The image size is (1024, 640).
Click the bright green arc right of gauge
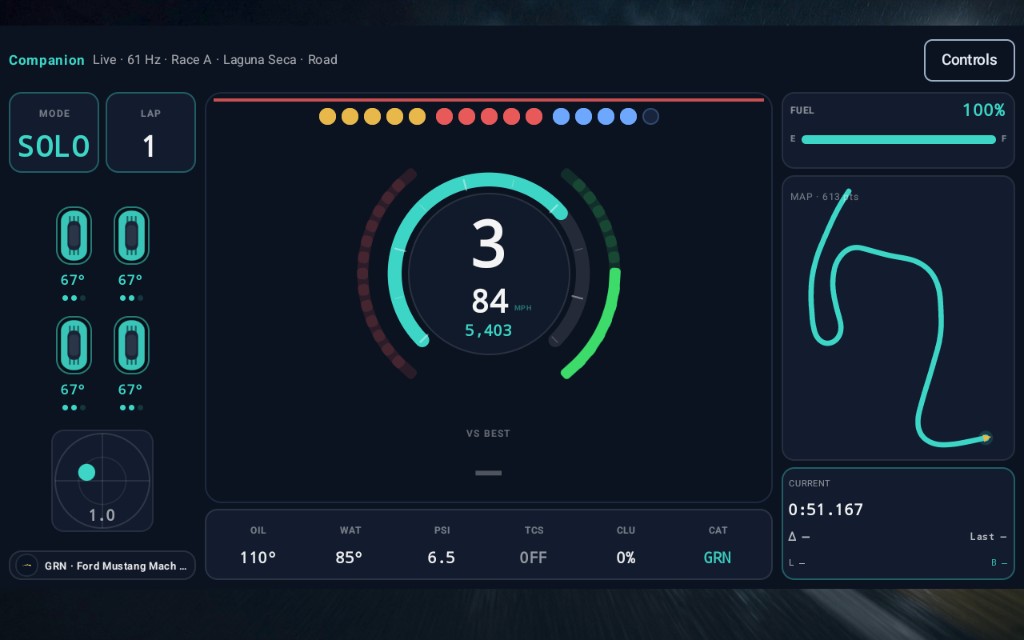coord(606,325)
